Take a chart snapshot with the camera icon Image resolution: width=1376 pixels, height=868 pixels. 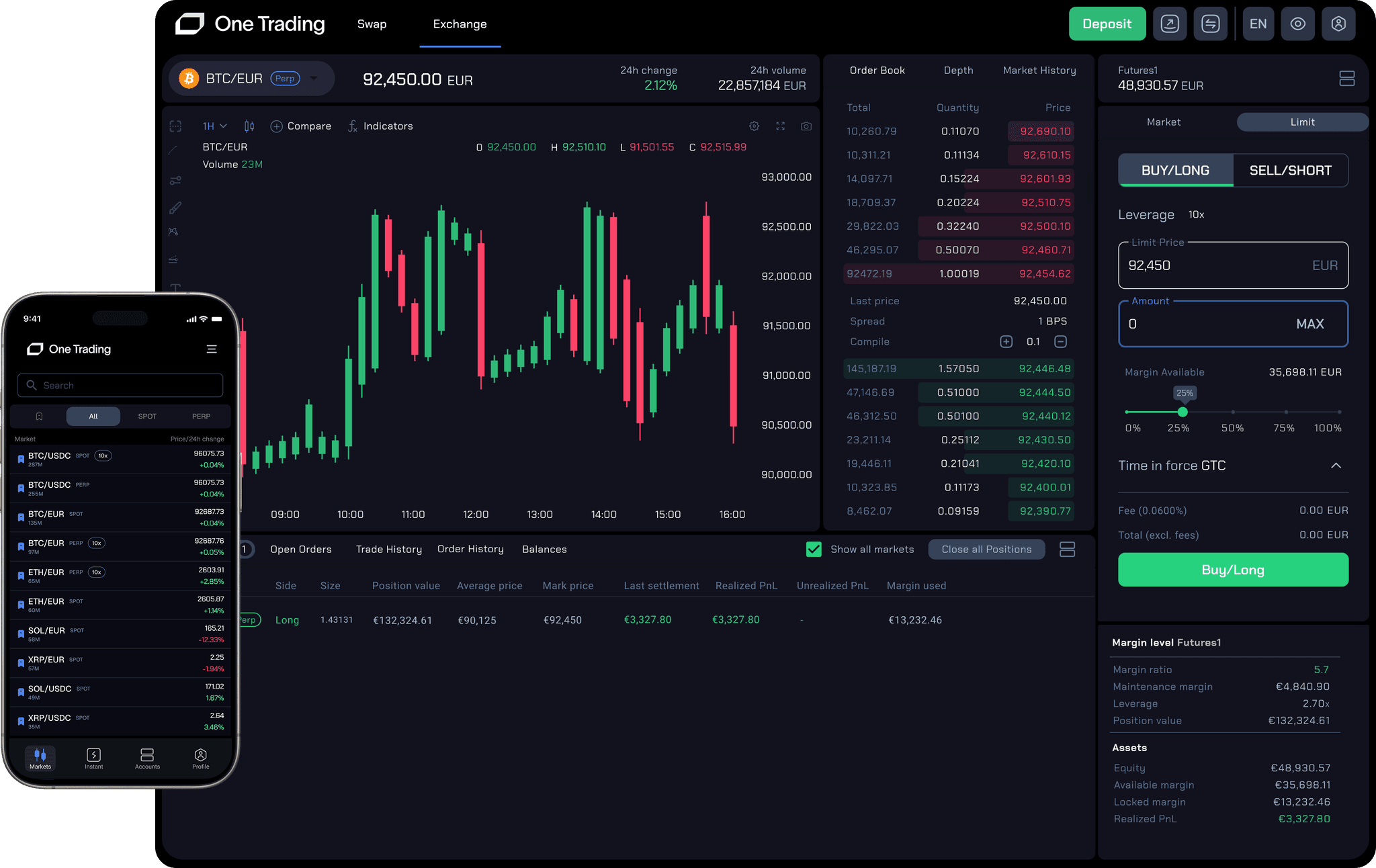(x=806, y=126)
